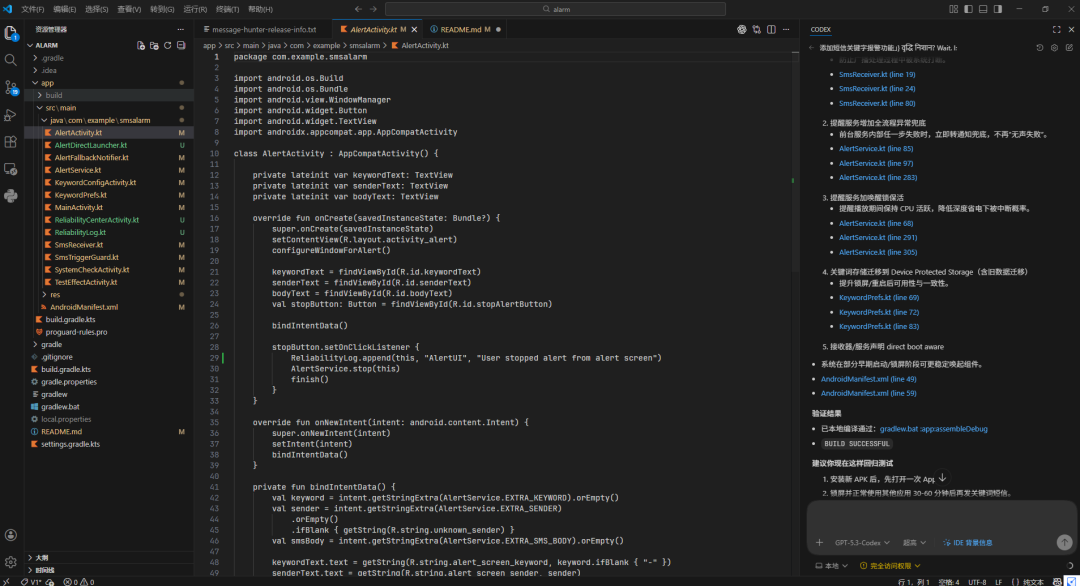Screen dimensions: 1080x586
Task: Click New File icon in ALARM explorer header
Action: (141, 45)
